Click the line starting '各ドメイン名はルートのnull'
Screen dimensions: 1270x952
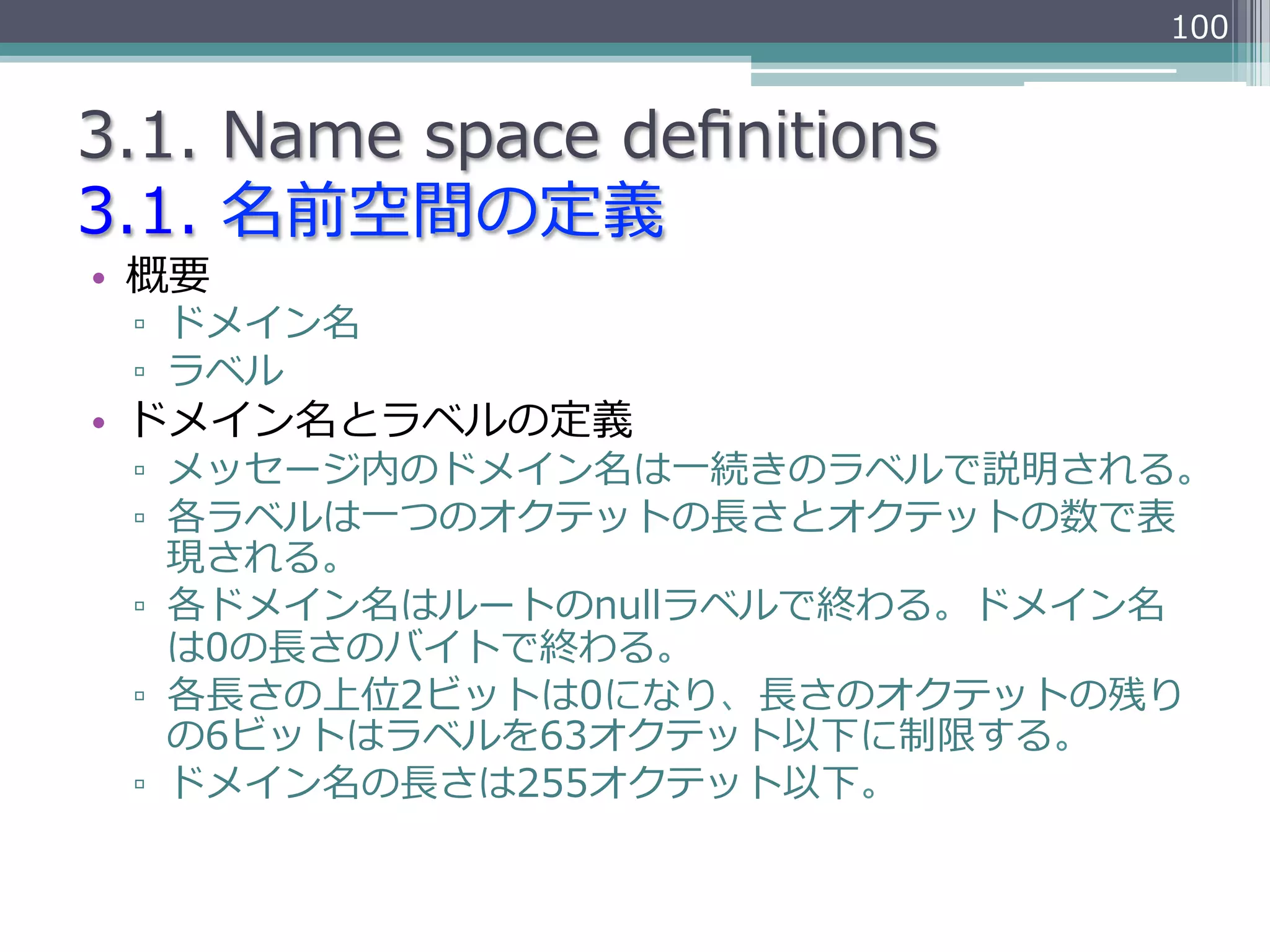pos(666,605)
